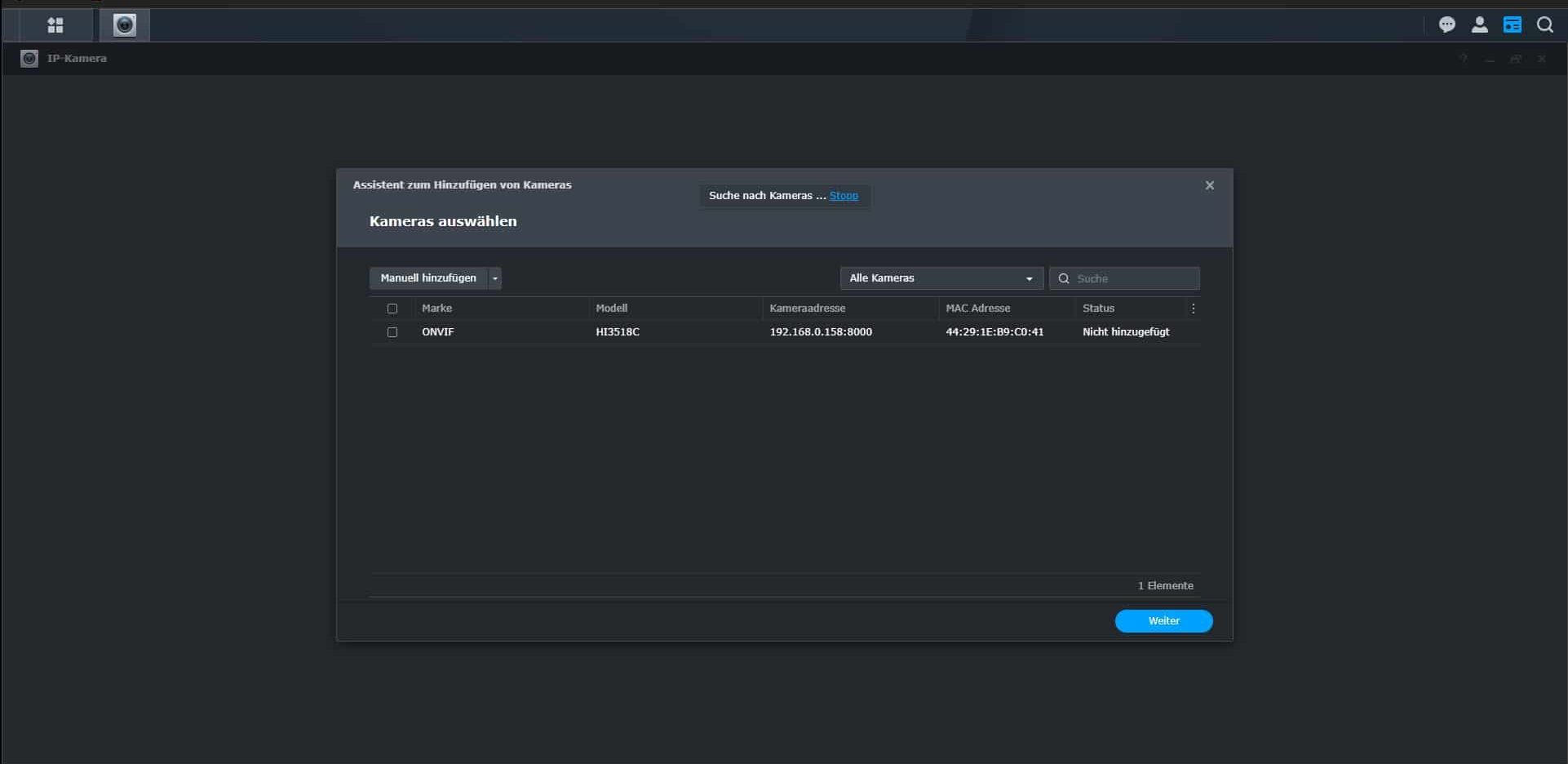Open the widgets panel icon

click(x=1512, y=25)
